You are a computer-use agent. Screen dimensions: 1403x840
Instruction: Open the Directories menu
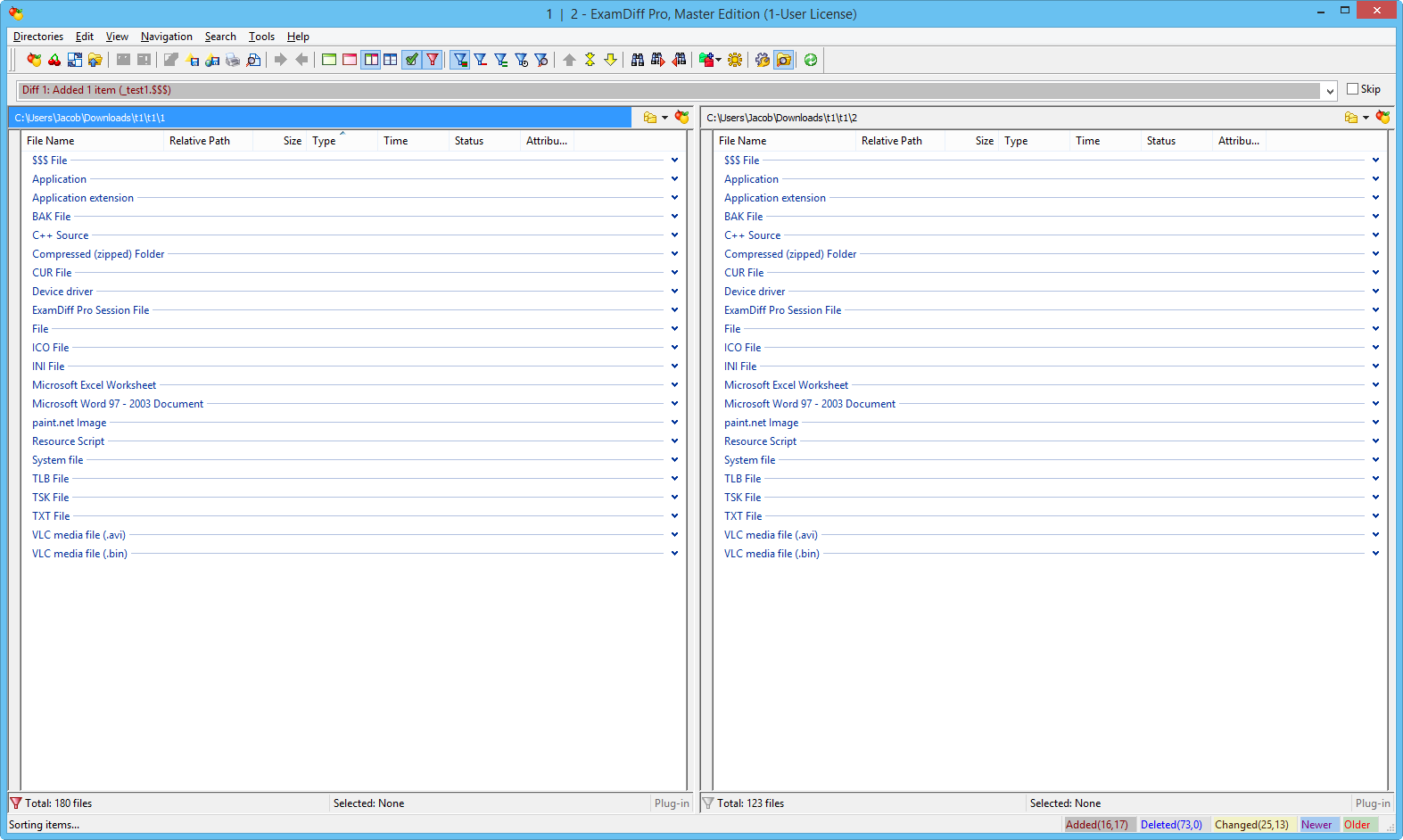tap(38, 37)
